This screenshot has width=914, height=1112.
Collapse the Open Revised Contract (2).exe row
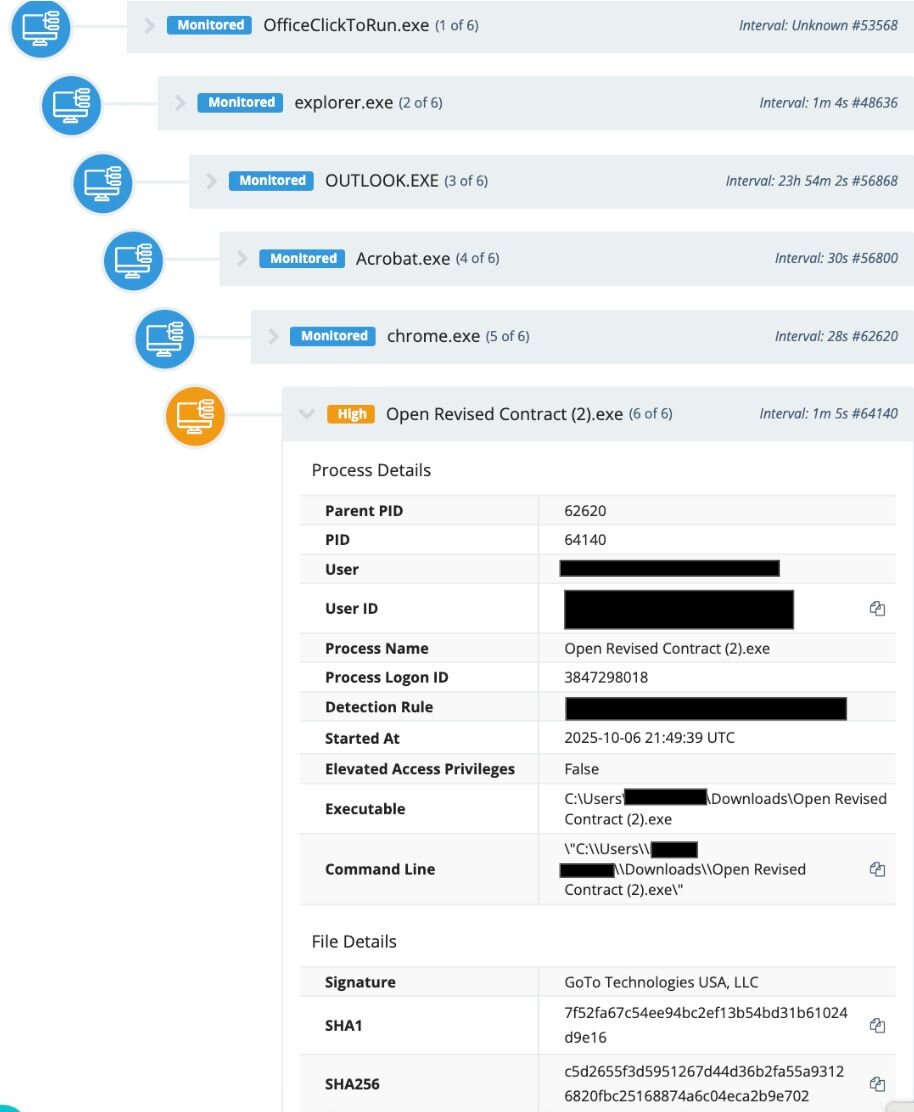click(306, 414)
